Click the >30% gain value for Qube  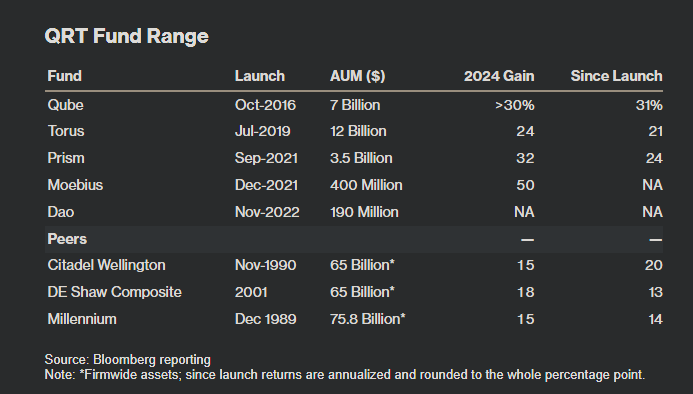click(x=514, y=105)
